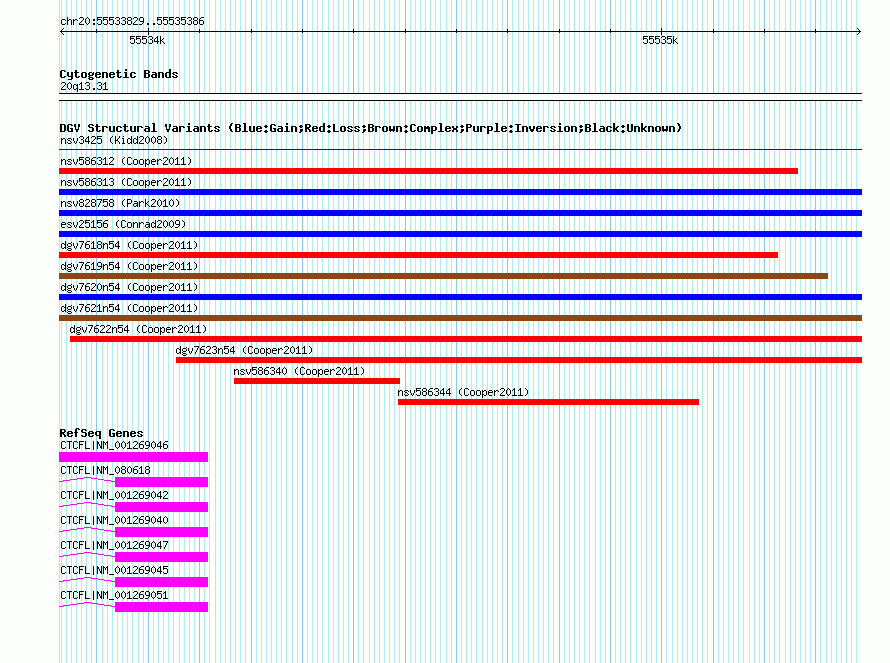This screenshot has width=890, height=663.
Task: Click dgv7621n54 (Cooper2011) label
Action: pyautogui.click(x=129, y=308)
